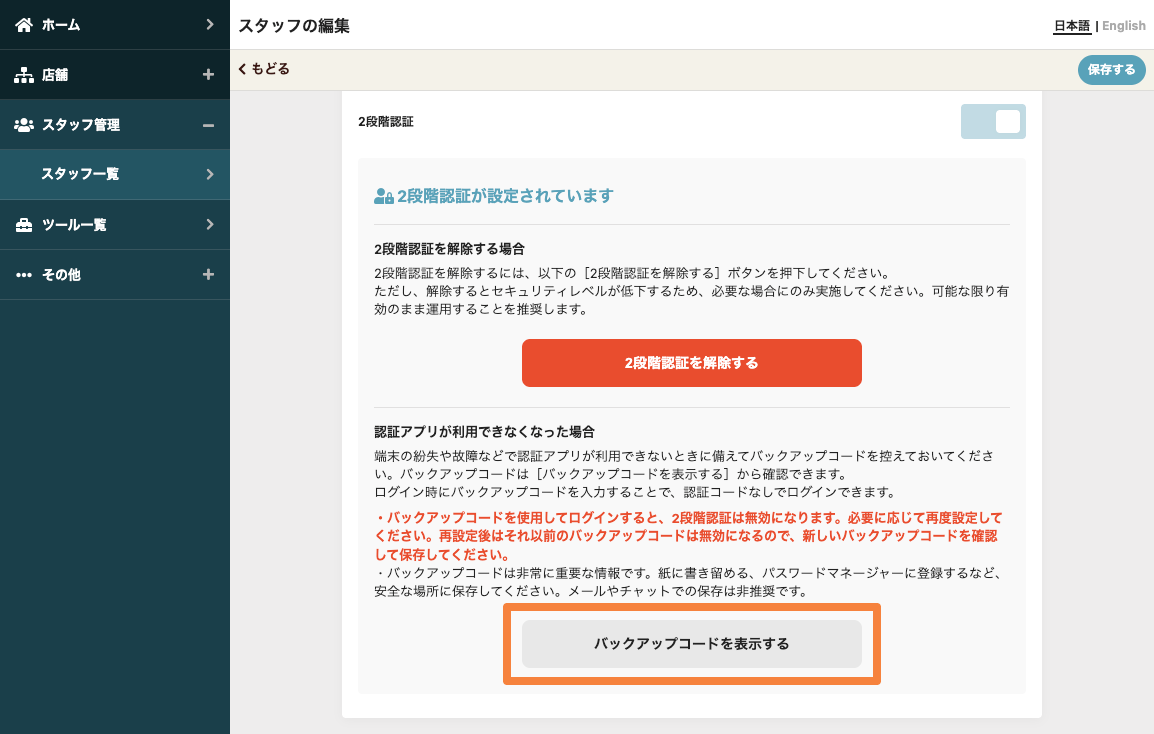Click the 店舗 organization chart icon

pyautogui.click(x=24, y=75)
